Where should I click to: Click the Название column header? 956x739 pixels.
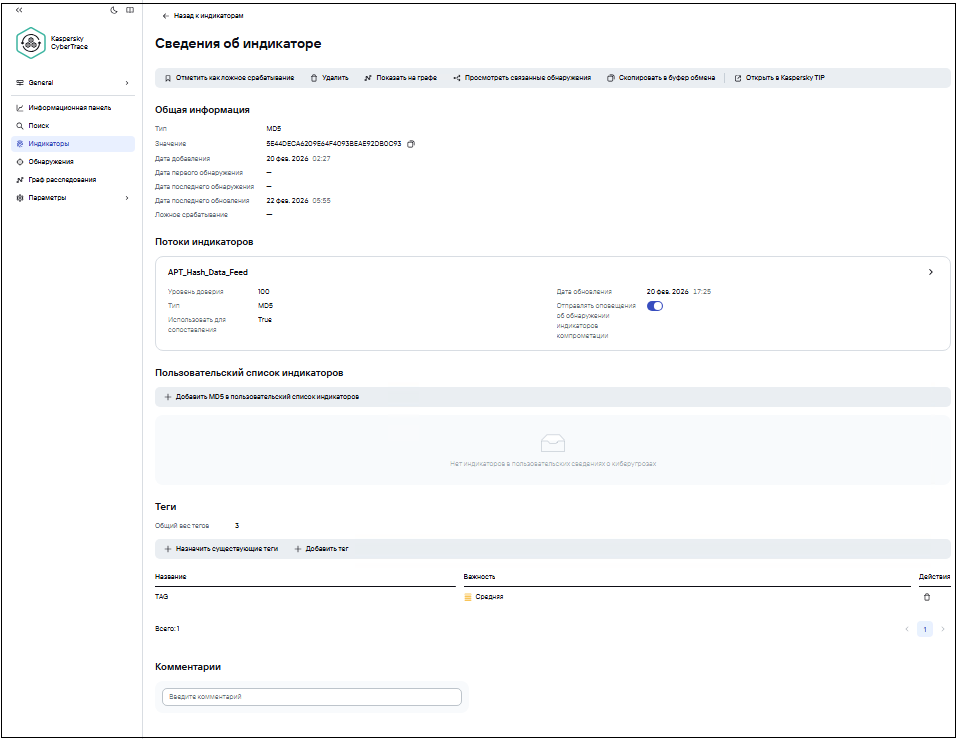[171, 577]
